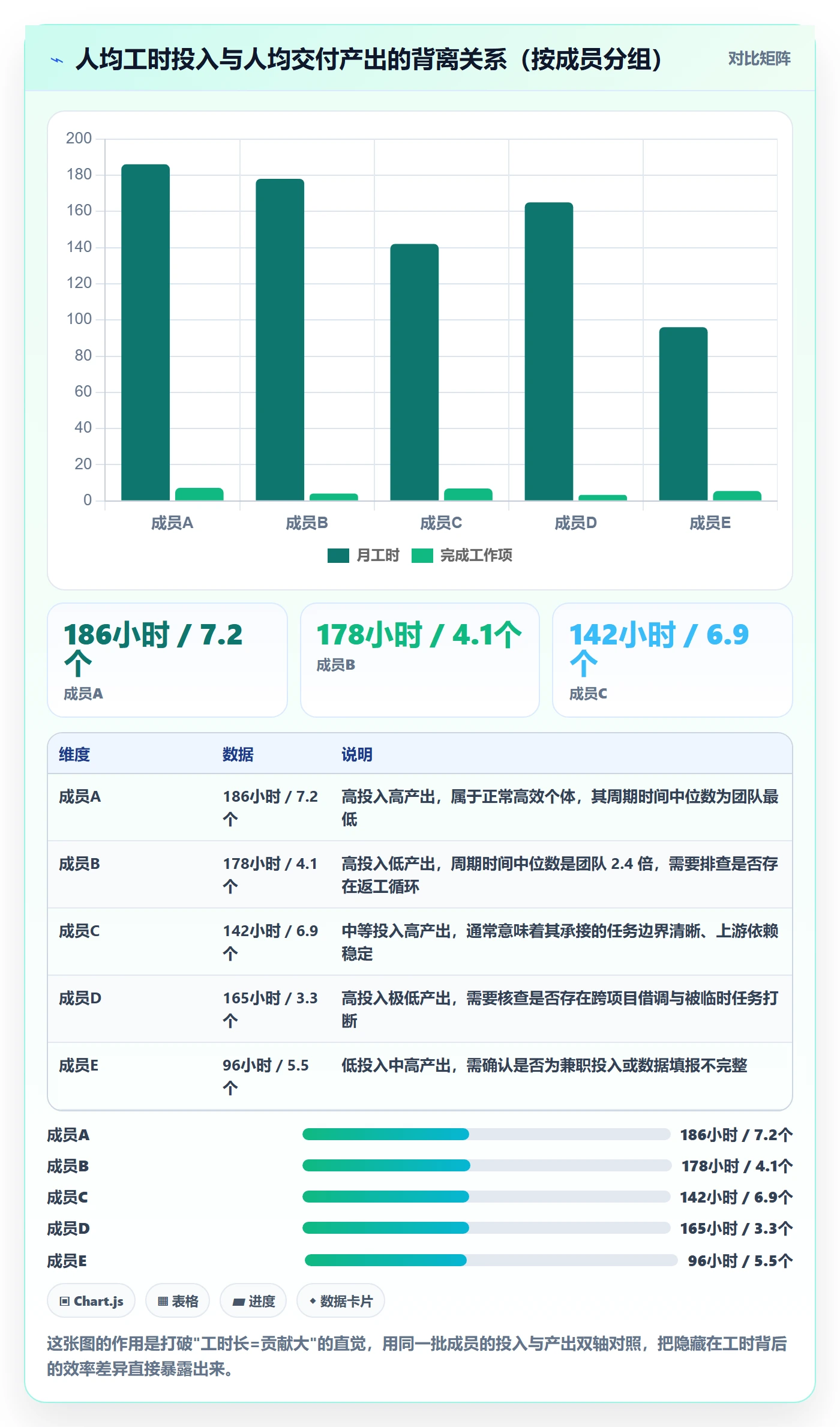Select the 成员B axis label
The image size is (840, 1427).
click(307, 523)
